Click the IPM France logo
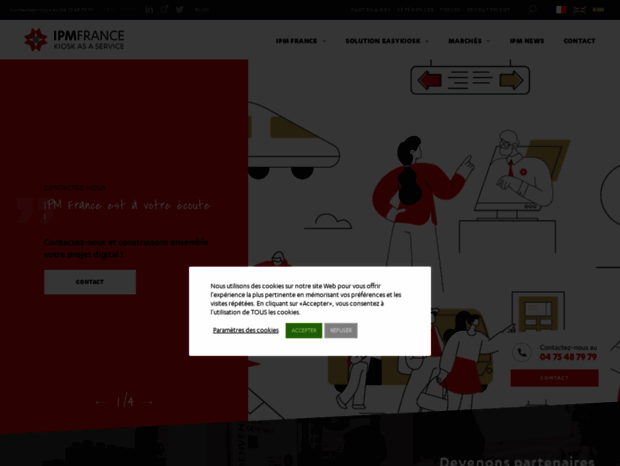 [x=74, y=40]
